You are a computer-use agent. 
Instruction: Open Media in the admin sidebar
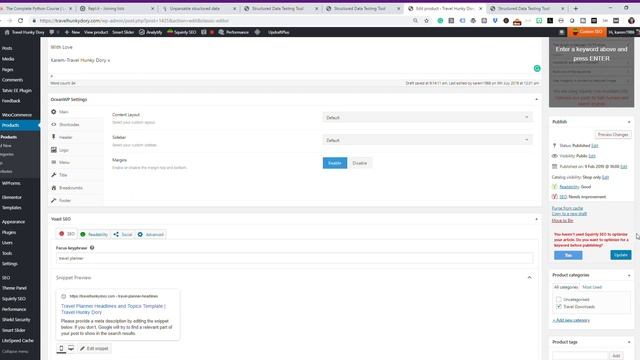click(8, 59)
